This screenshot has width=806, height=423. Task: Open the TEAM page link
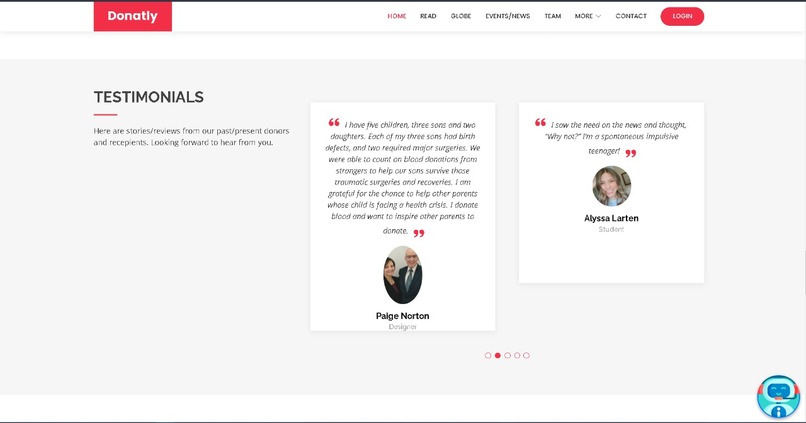coord(553,16)
